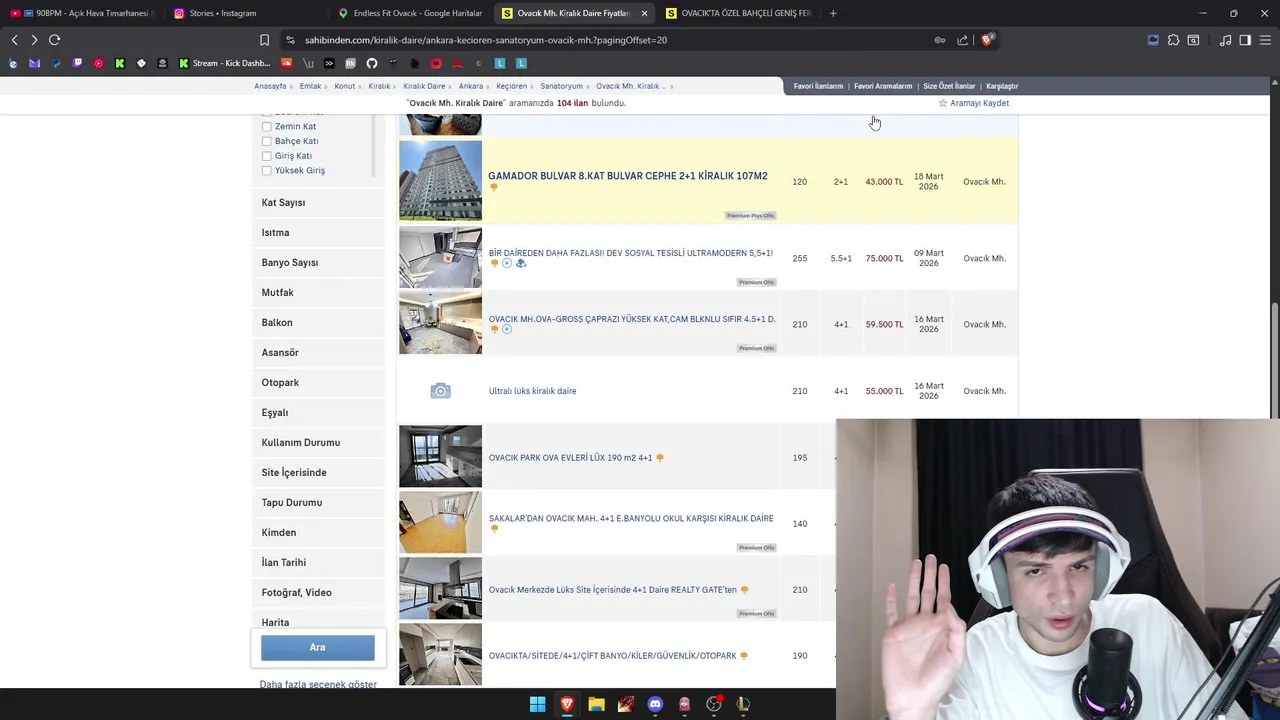1280x720 pixels.
Task: Click the Sanatoryum breadcrumb link
Action: click(x=561, y=86)
